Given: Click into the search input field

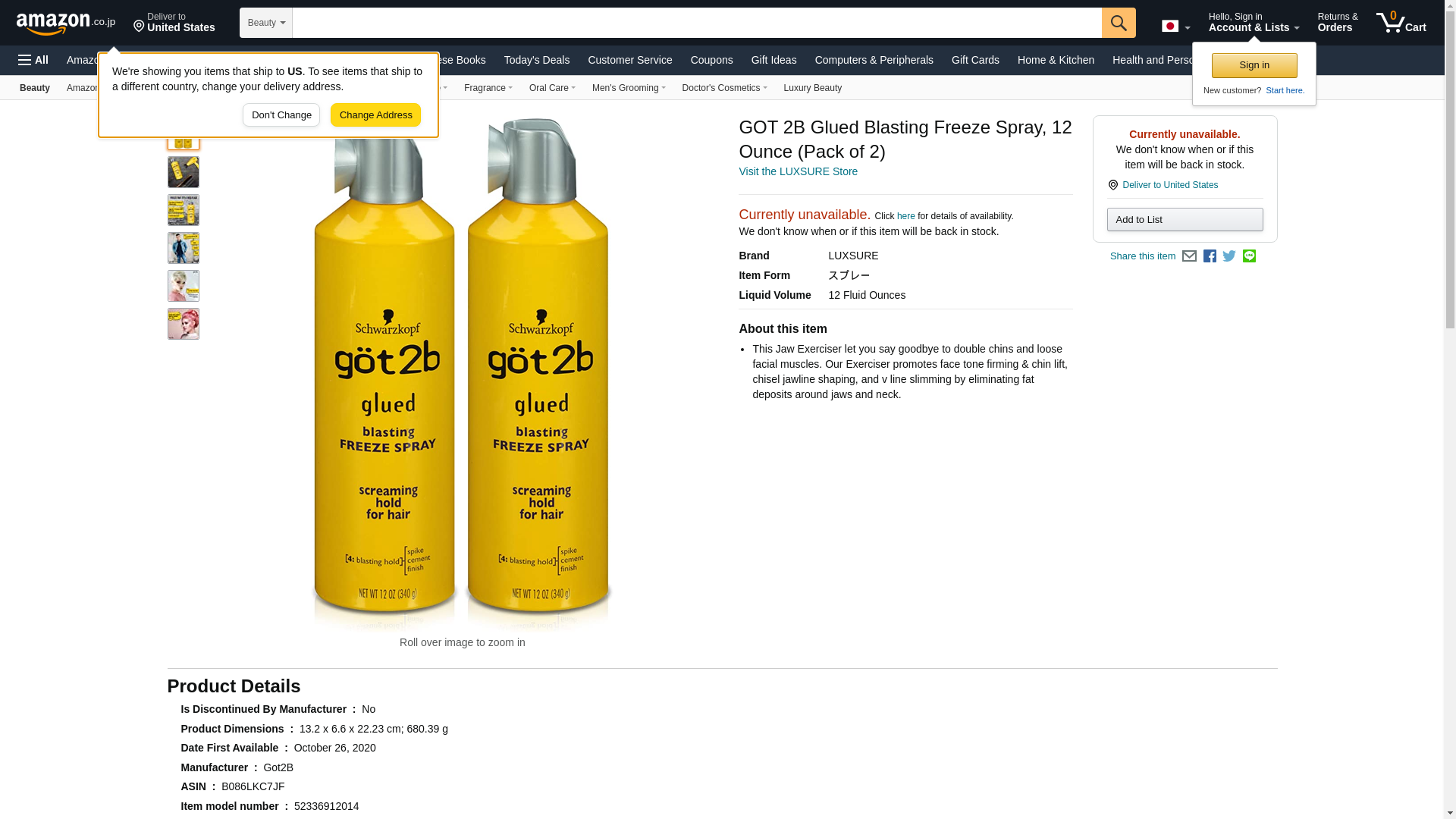Looking at the screenshot, I should pyautogui.click(x=697, y=23).
